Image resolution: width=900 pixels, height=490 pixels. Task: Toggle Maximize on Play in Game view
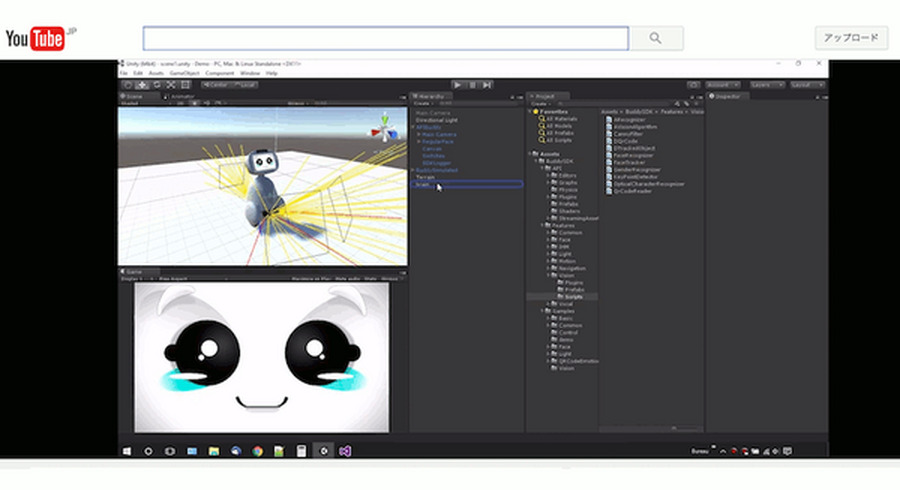pyautogui.click(x=311, y=279)
